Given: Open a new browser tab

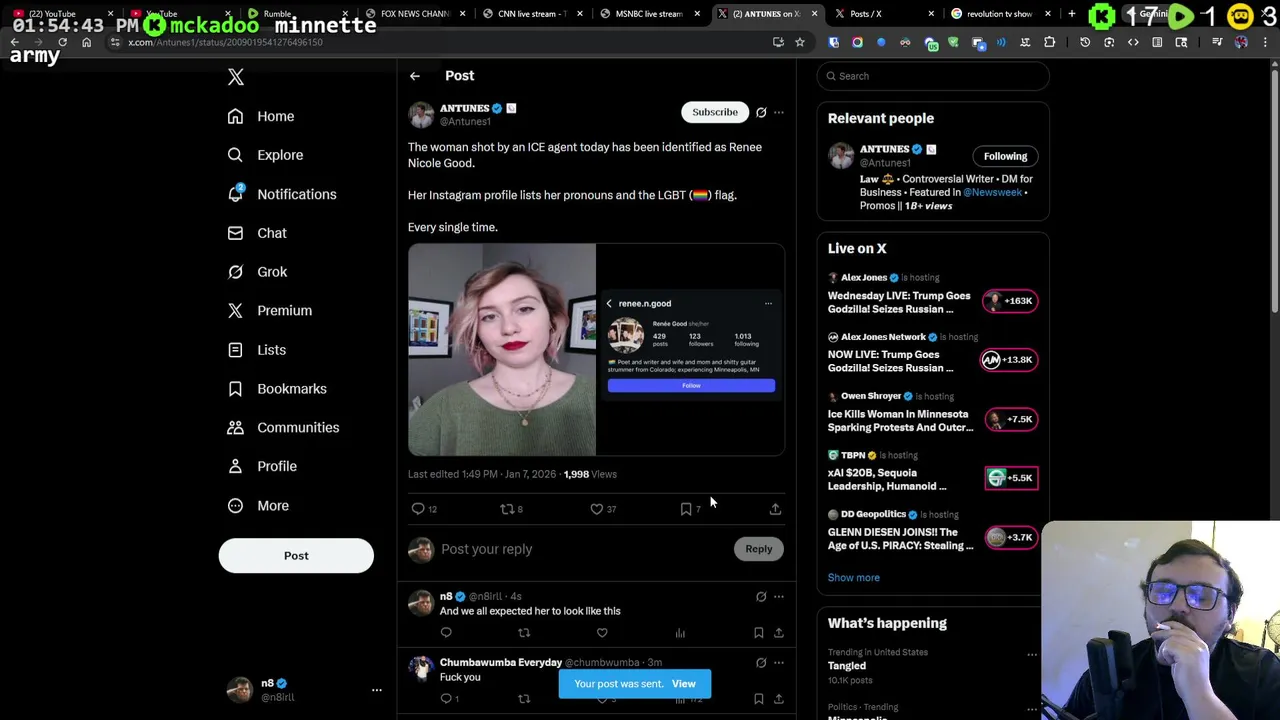Looking at the screenshot, I should (x=1071, y=14).
